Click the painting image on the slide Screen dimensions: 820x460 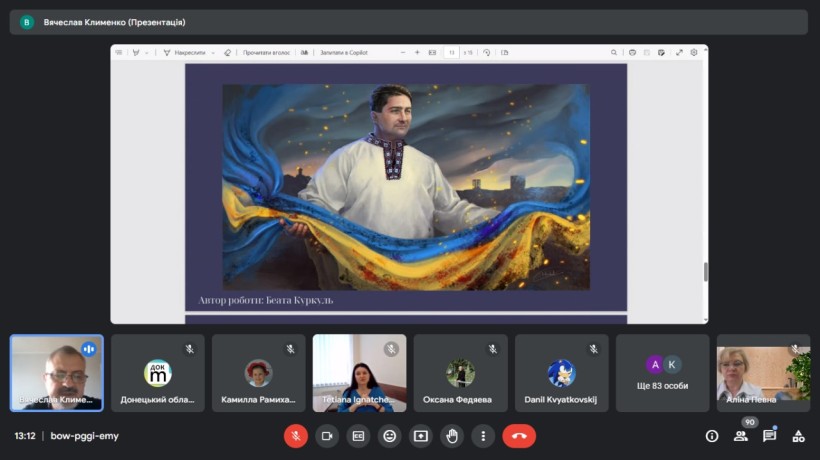pos(406,187)
